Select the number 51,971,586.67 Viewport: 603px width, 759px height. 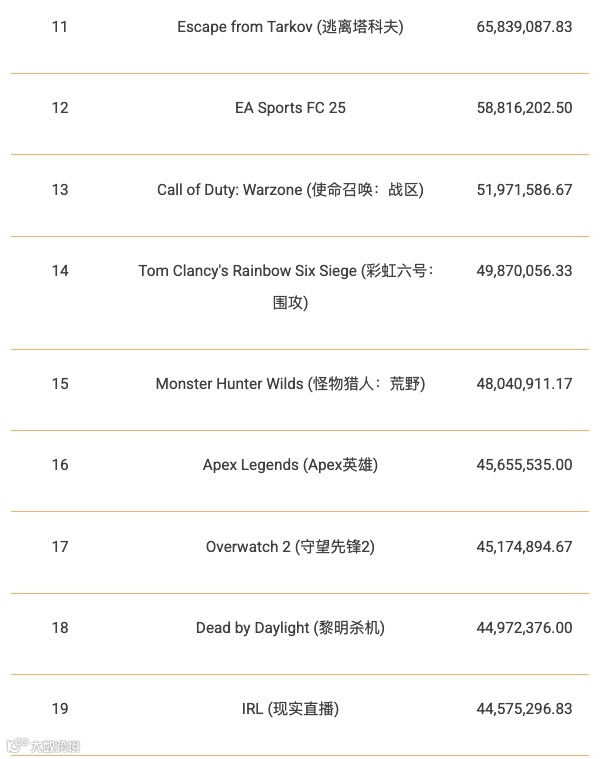[524, 189]
